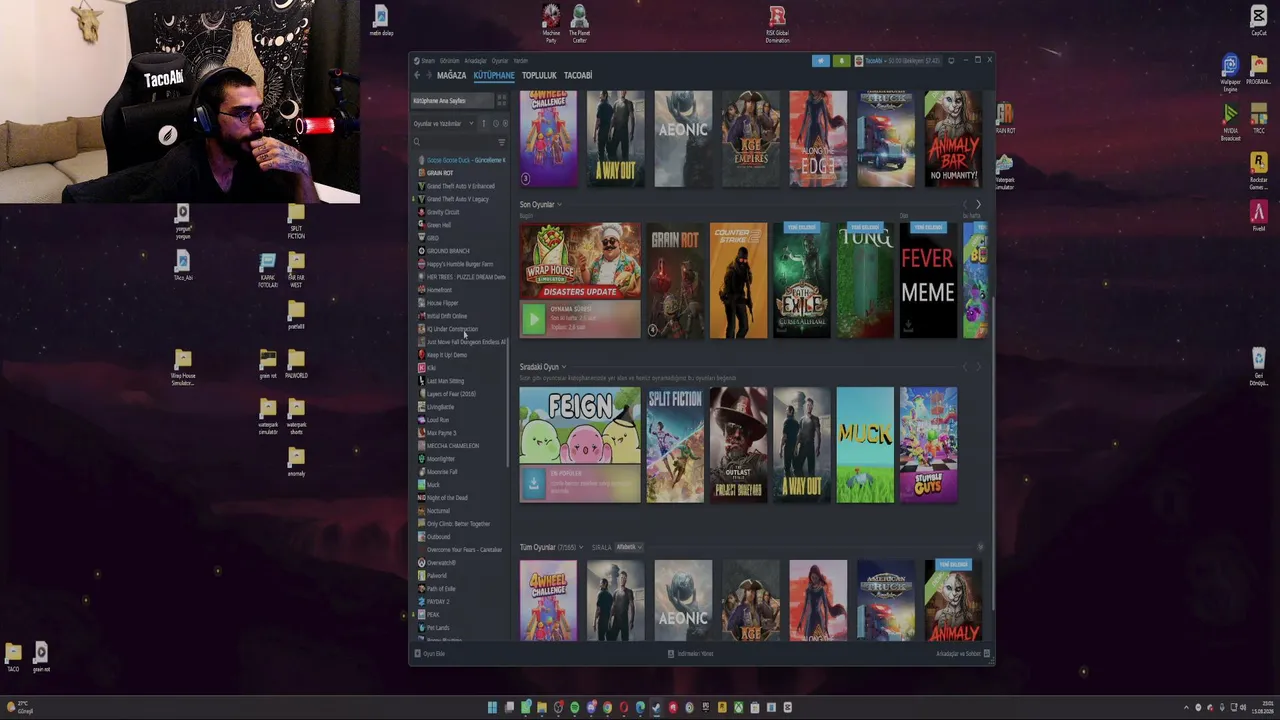Click Kütüphane Ana Sayfası button
Image resolution: width=1280 pixels, height=720 pixels.
pos(452,101)
